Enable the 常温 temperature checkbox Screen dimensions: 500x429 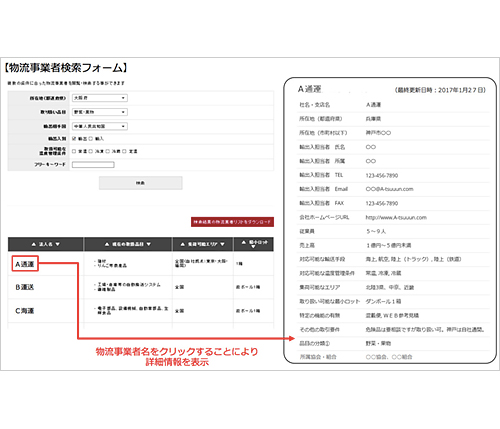tap(74, 151)
